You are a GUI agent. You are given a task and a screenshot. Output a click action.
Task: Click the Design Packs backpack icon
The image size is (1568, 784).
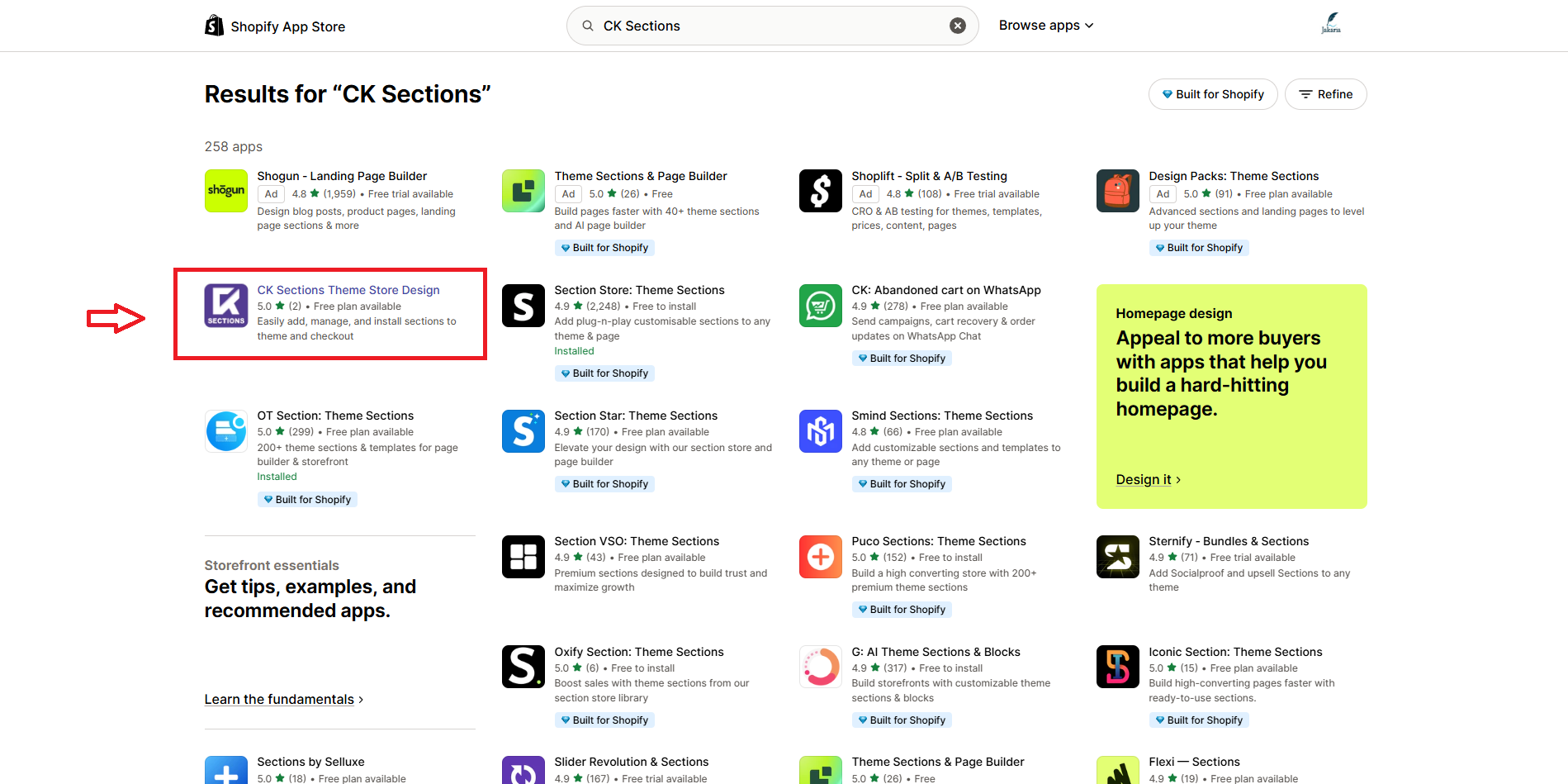click(1117, 191)
